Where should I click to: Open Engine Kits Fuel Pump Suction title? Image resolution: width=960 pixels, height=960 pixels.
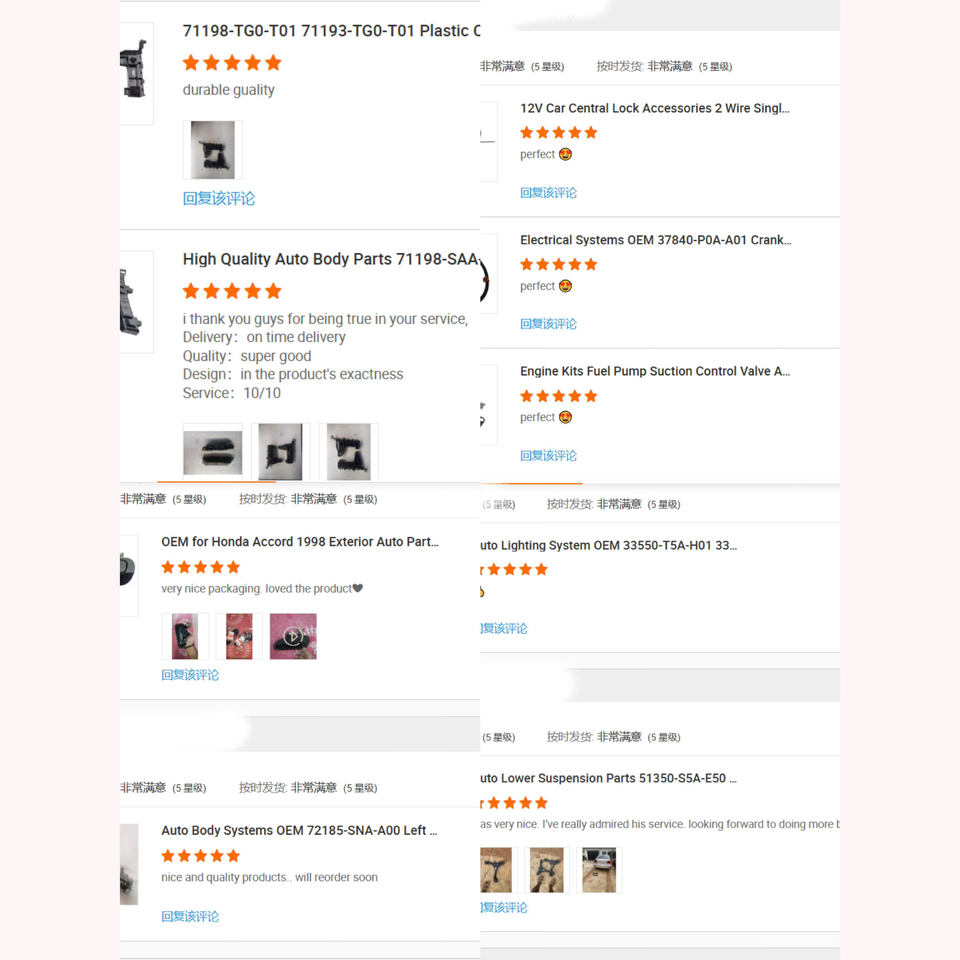(655, 371)
